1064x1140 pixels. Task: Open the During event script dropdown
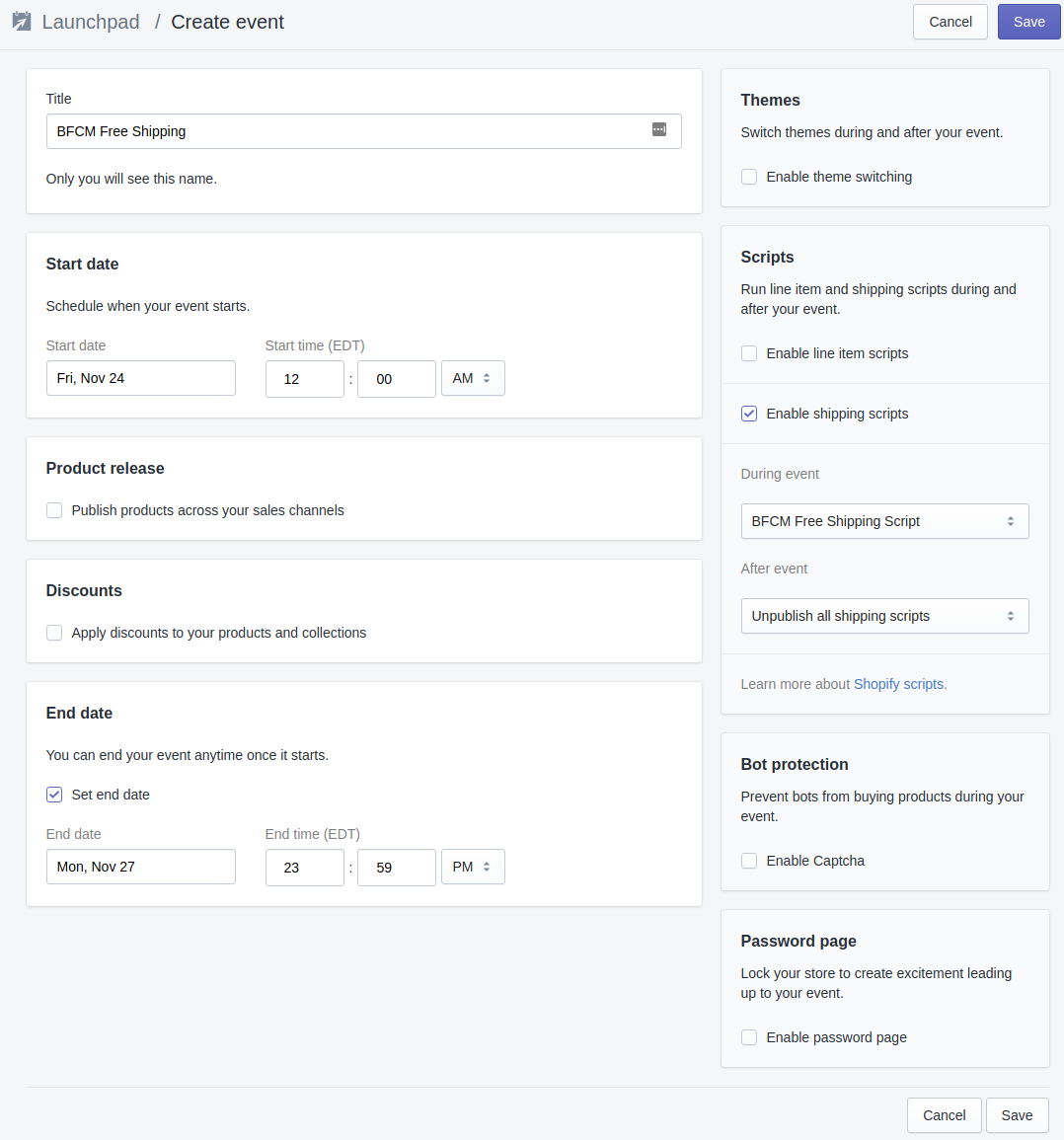point(884,521)
